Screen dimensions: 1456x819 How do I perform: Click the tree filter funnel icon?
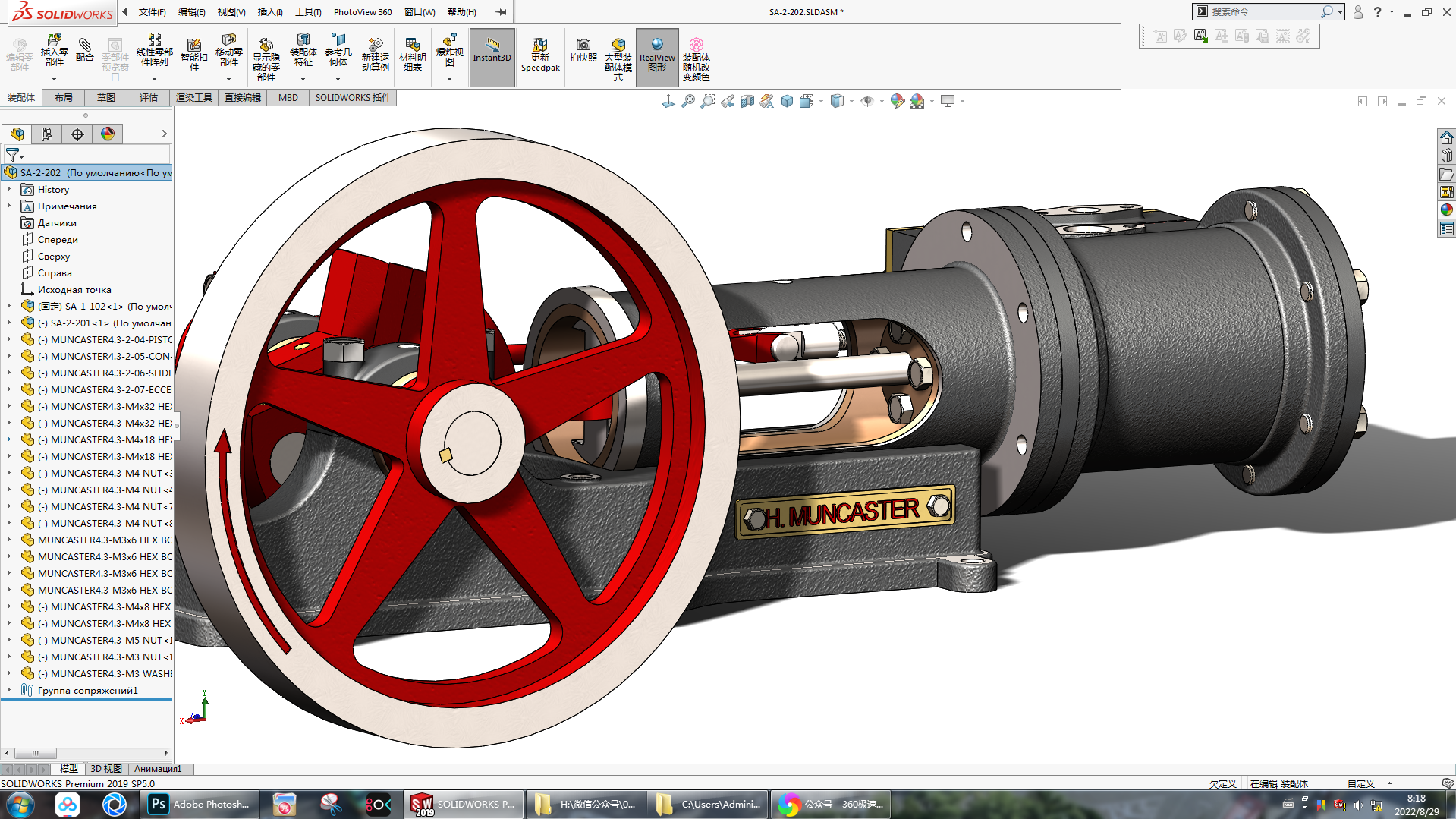click(13, 155)
